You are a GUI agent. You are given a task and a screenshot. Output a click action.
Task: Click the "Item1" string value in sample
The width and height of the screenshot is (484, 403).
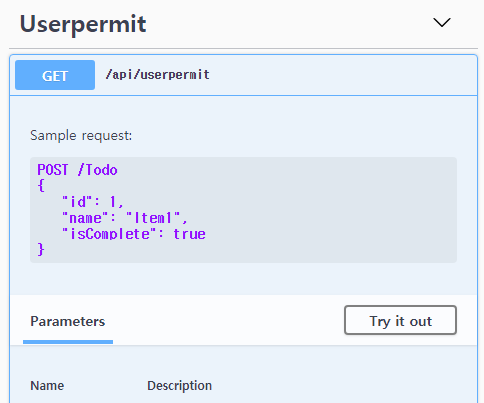[153, 218]
